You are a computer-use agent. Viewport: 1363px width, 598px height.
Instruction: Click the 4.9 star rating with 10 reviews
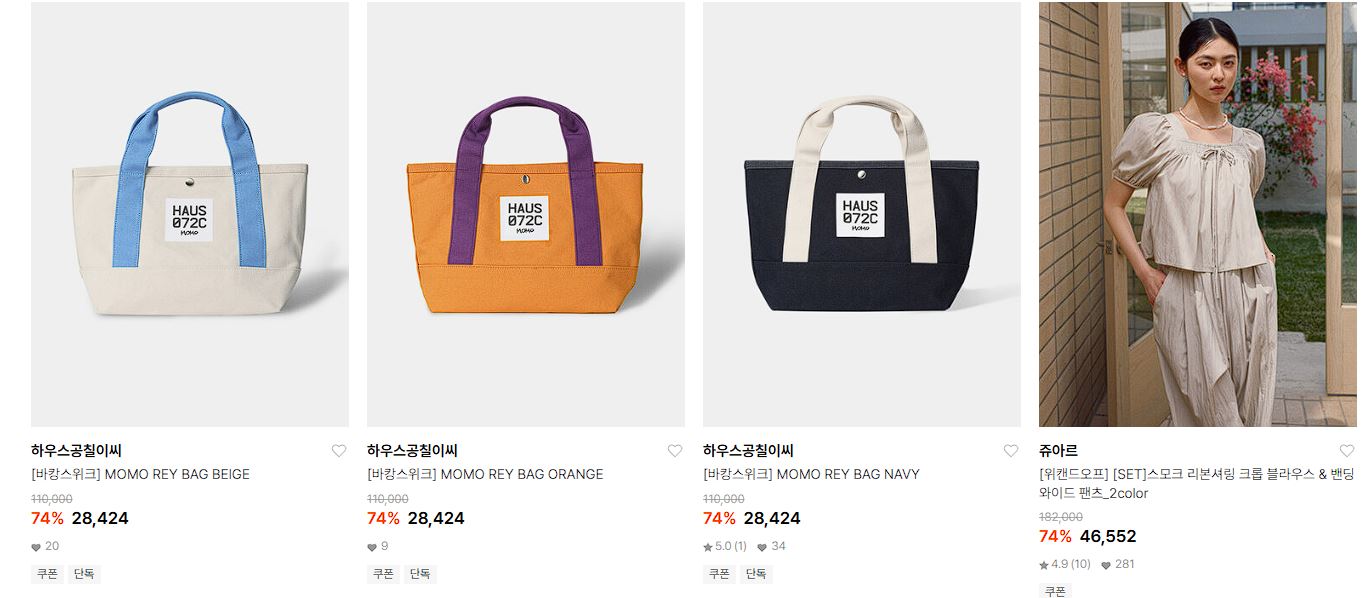point(1065,564)
